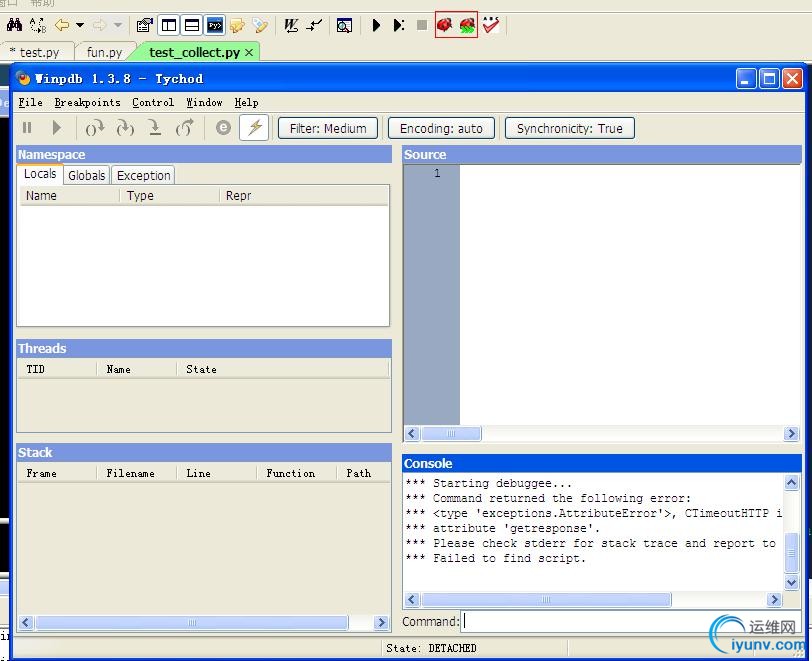Click the State: DETACHED status text
Image resolution: width=812 pixels, height=661 pixels.
pyautogui.click(x=431, y=649)
